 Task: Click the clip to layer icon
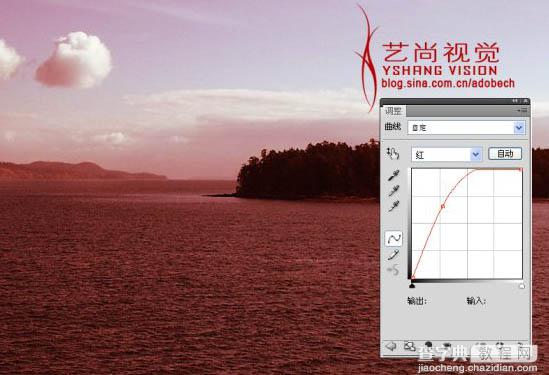(x=428, y=346)
